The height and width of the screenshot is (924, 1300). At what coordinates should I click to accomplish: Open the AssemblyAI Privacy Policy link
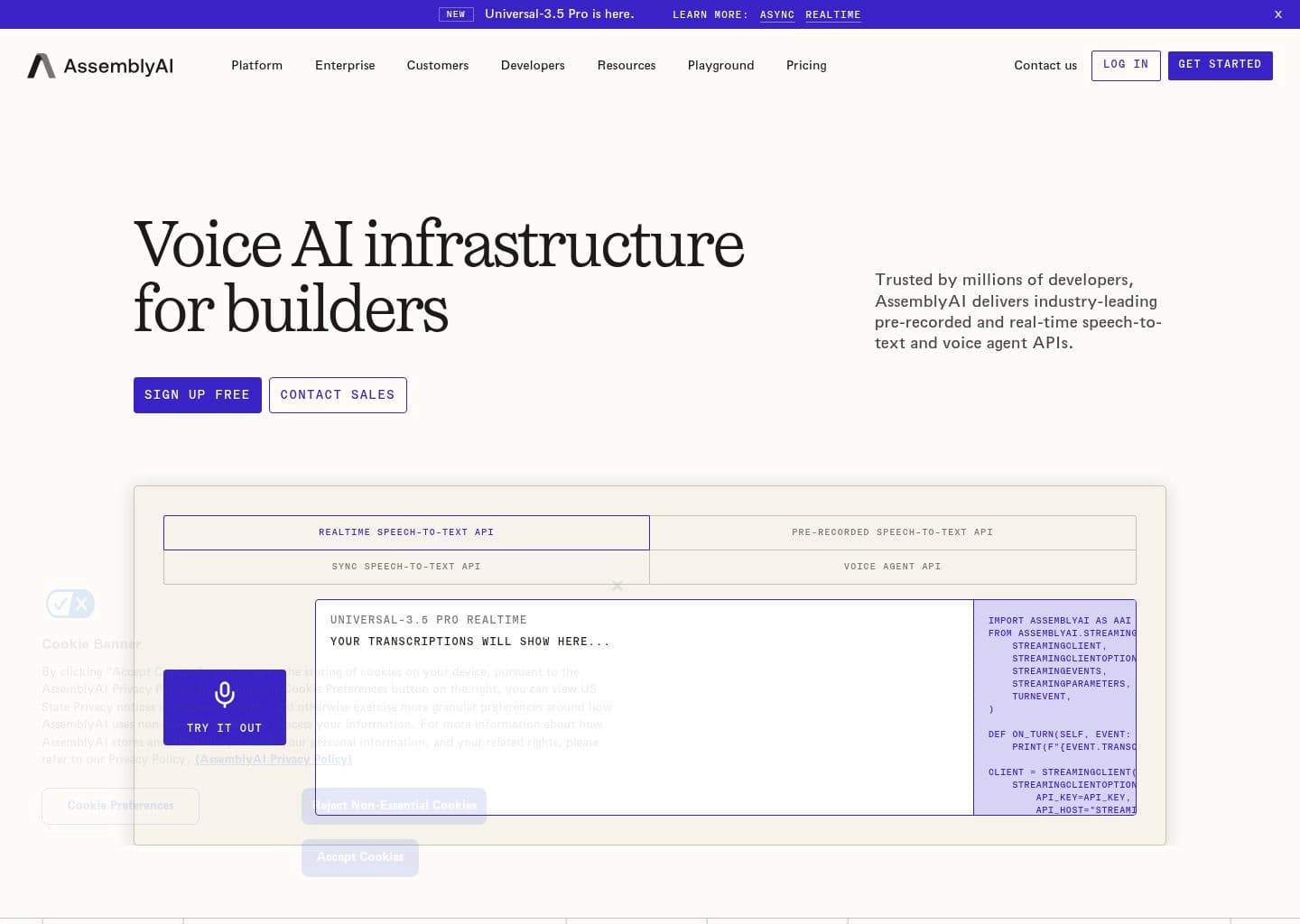(274, 760)
